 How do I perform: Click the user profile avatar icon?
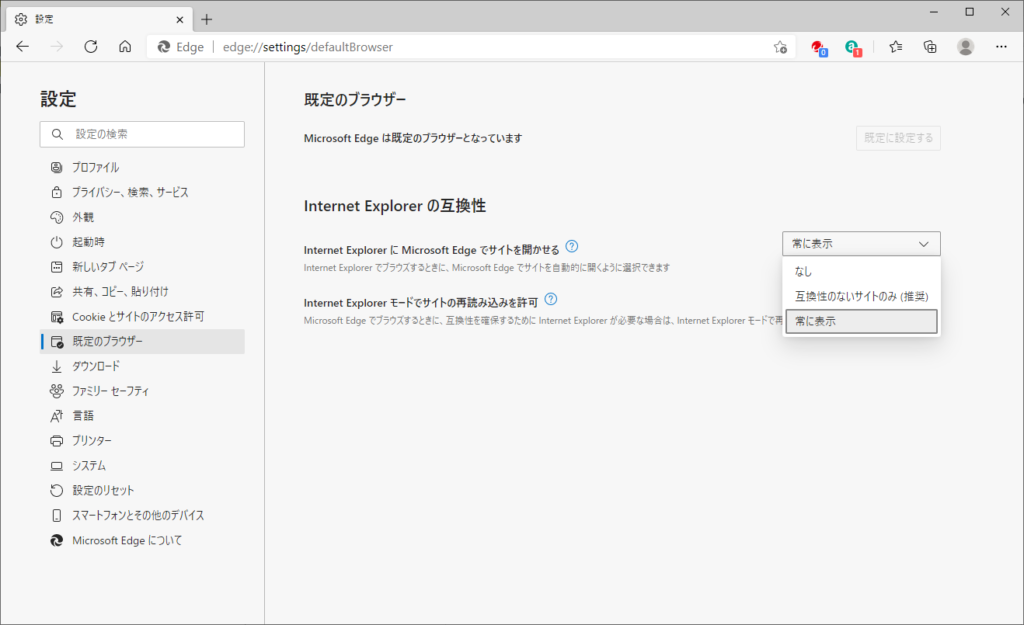(965, 46)
